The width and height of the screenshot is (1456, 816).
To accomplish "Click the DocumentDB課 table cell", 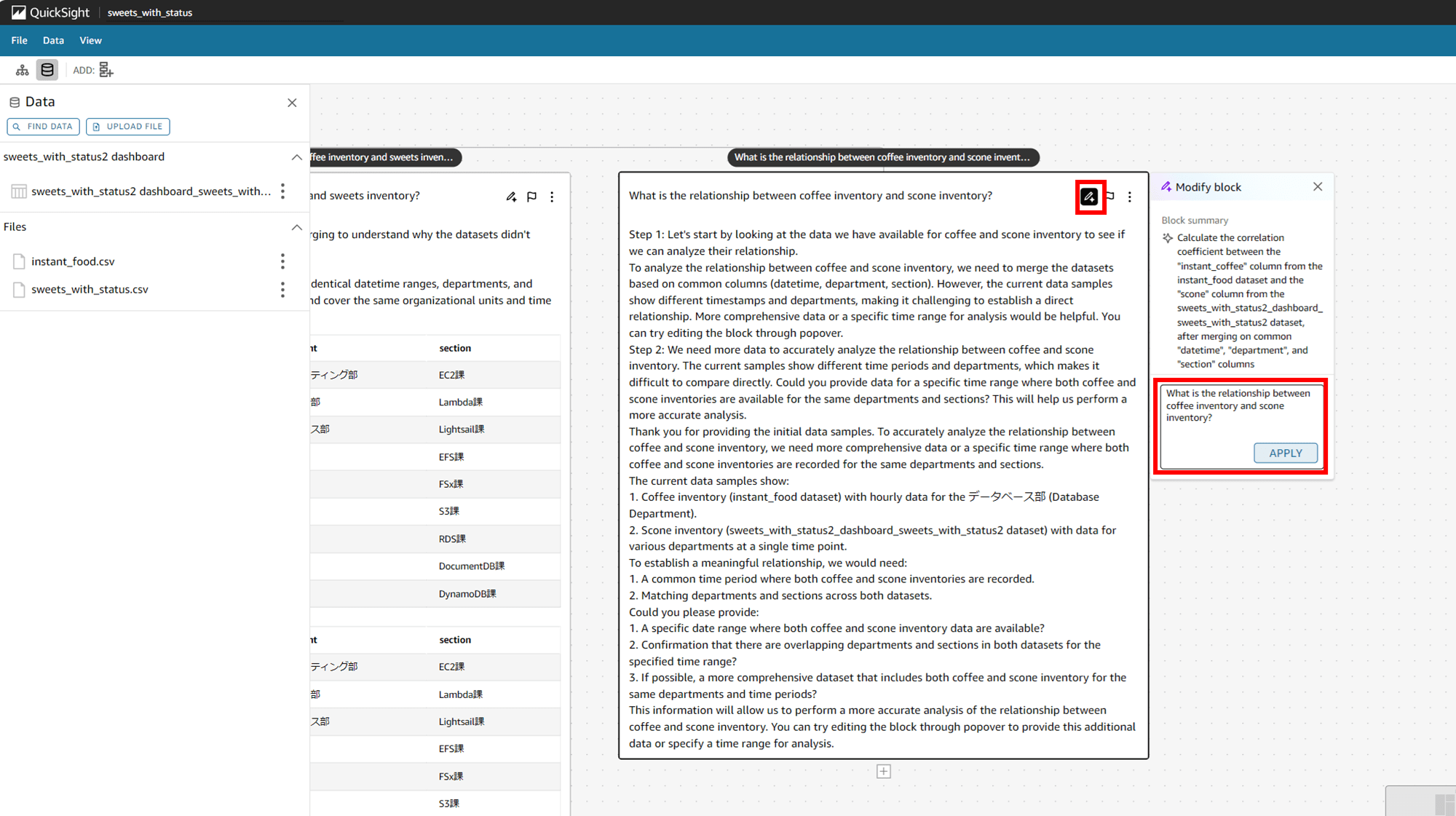I will pos(471,566).
